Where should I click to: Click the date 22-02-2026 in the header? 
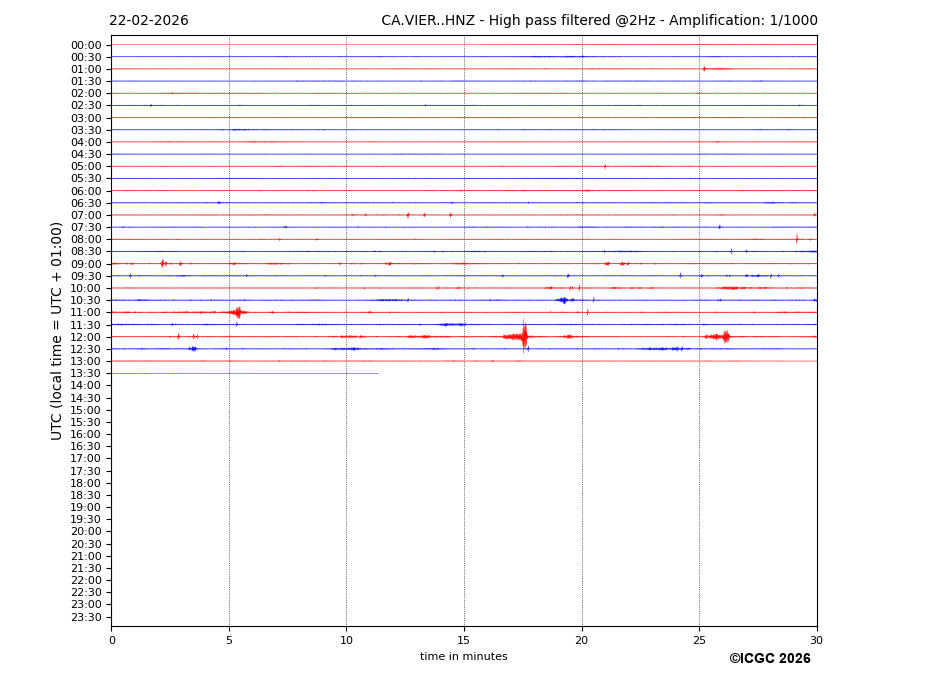[148, 21]
